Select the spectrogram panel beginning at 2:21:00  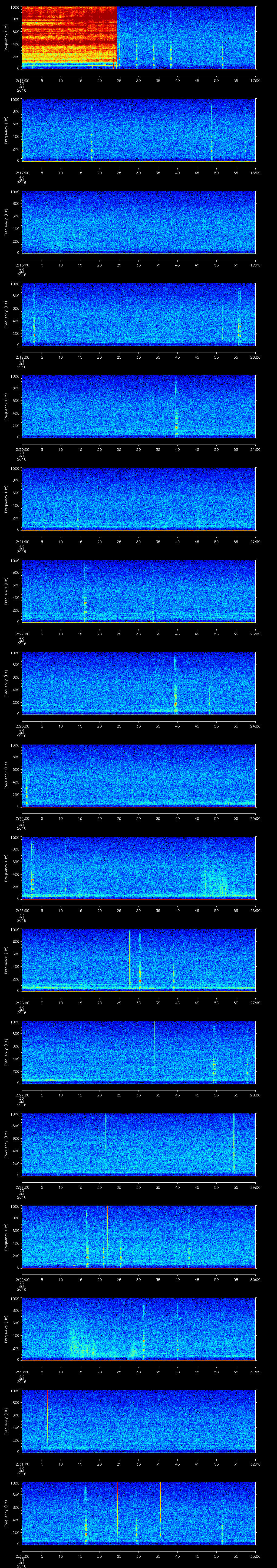[x=138, y=499]
